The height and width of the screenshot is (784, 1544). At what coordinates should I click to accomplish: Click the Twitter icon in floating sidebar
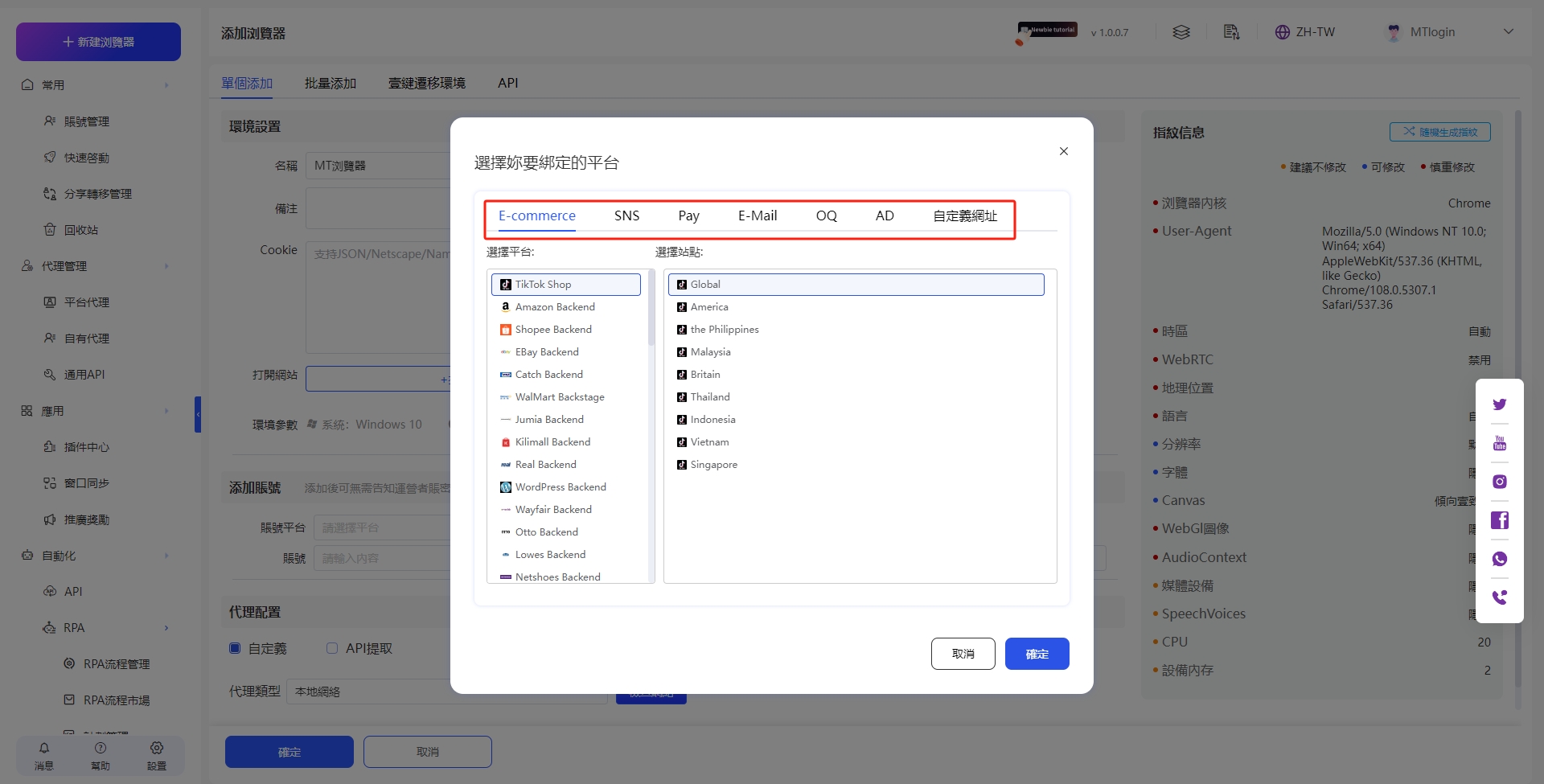[x=1499, y=404]
